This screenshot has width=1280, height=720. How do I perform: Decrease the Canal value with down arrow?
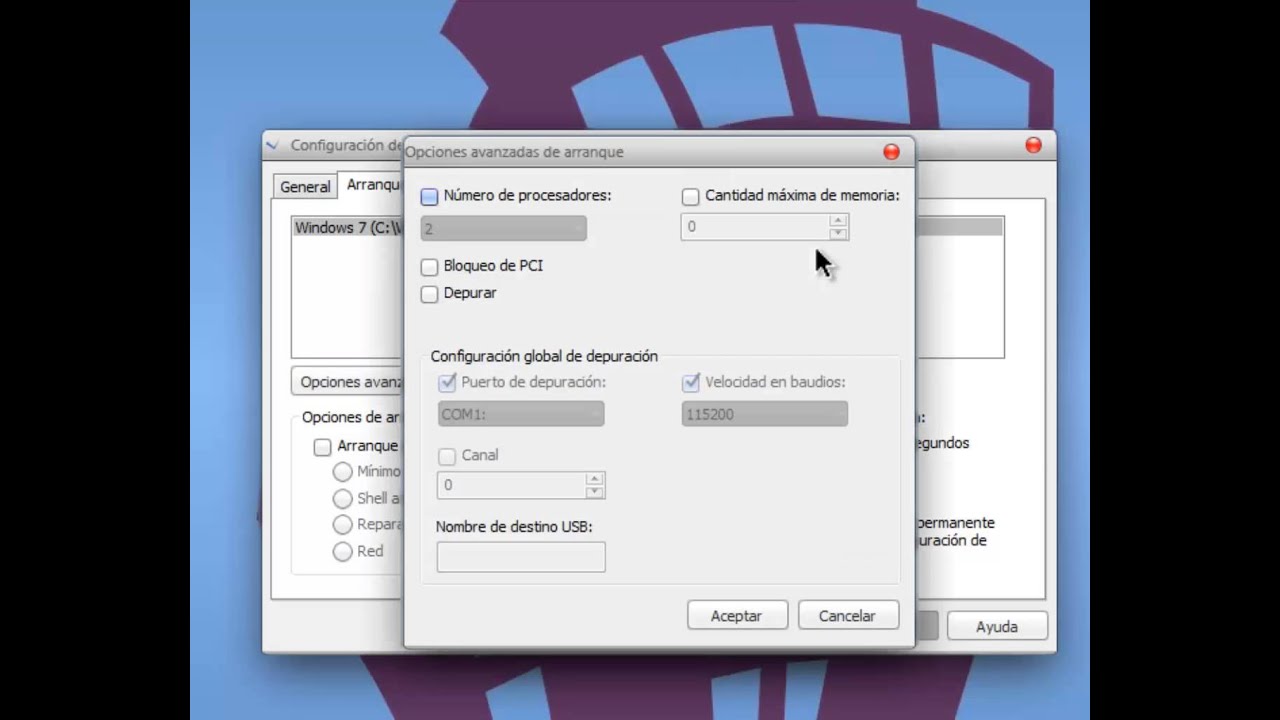click(x=595, y=491)
